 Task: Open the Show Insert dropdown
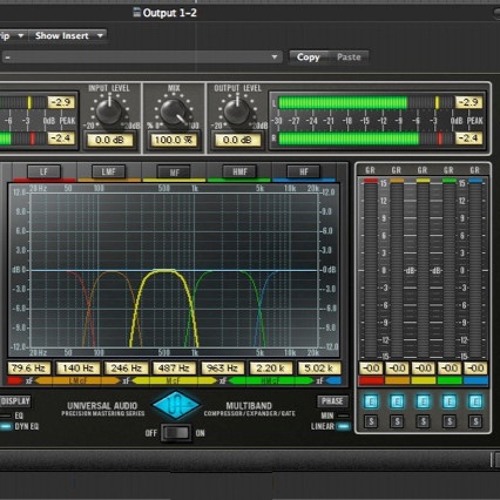pyautogui.click(x=68, y=36)
